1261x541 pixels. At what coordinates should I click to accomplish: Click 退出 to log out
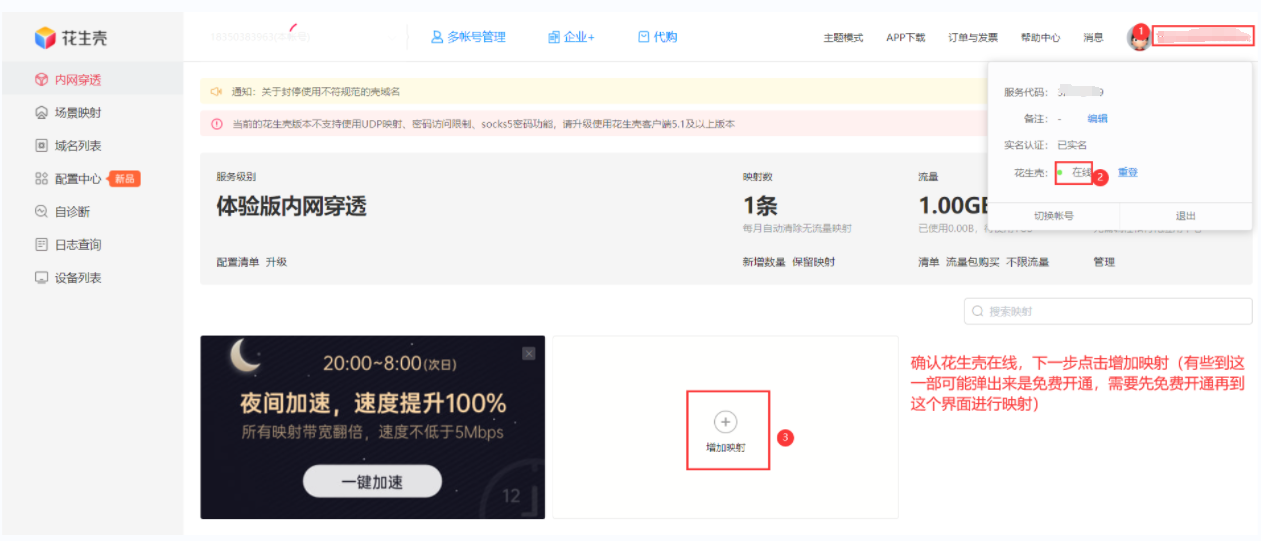click(x=1185, y=216)
